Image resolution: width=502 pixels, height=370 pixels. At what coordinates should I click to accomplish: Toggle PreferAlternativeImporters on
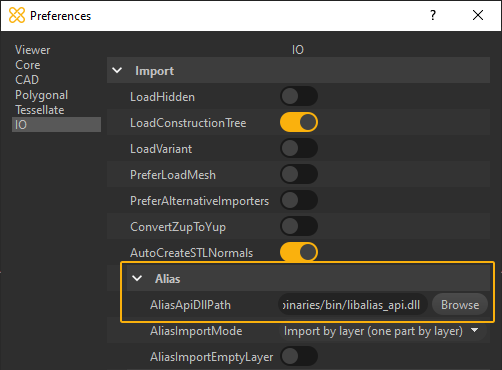[x=299, y=200]
